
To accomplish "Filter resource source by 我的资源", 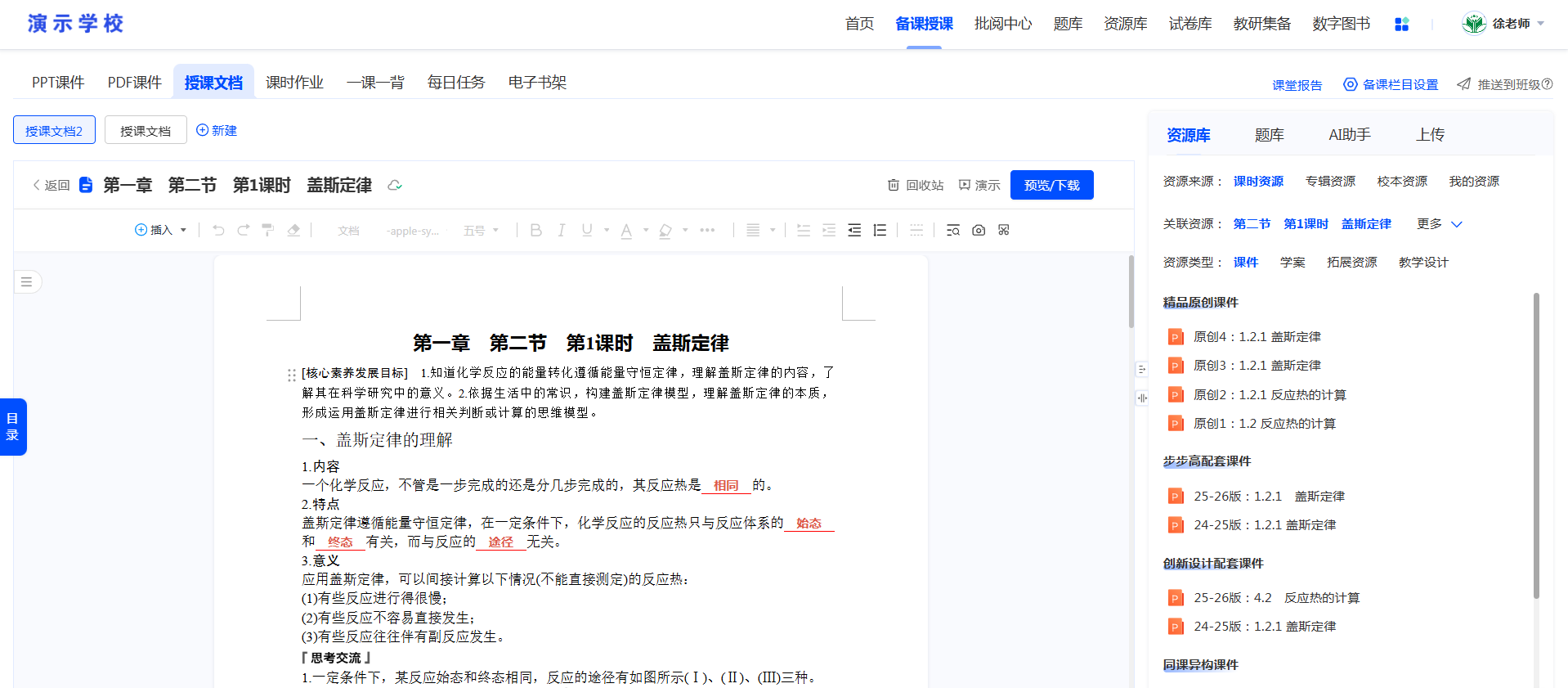I will point(1474,181).
